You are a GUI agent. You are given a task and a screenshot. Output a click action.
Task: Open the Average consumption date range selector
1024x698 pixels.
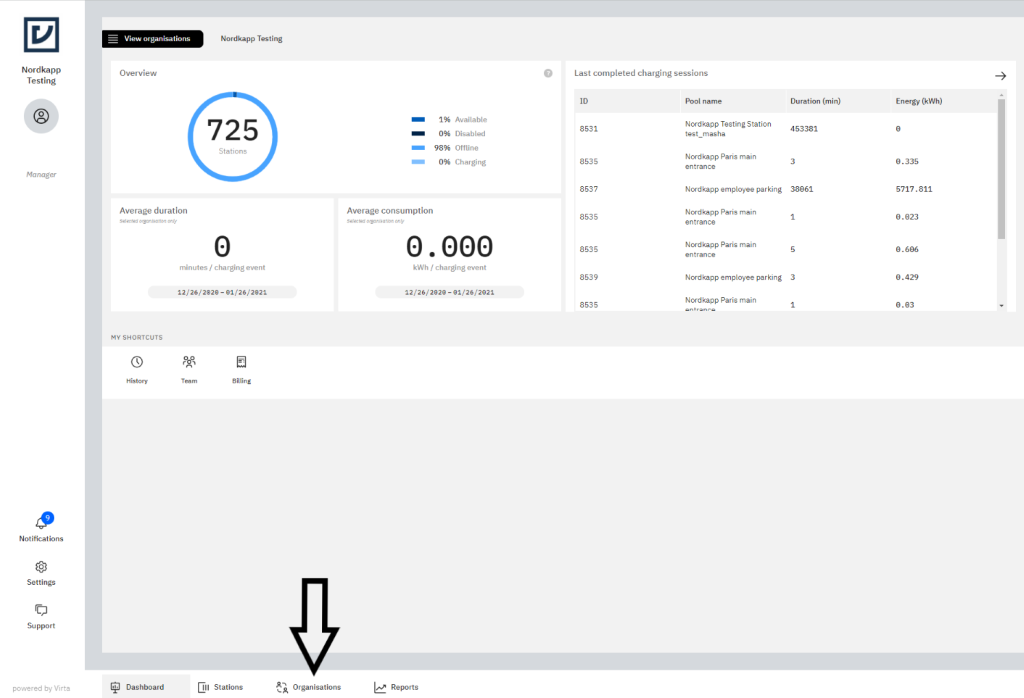(x=449, y=292)
